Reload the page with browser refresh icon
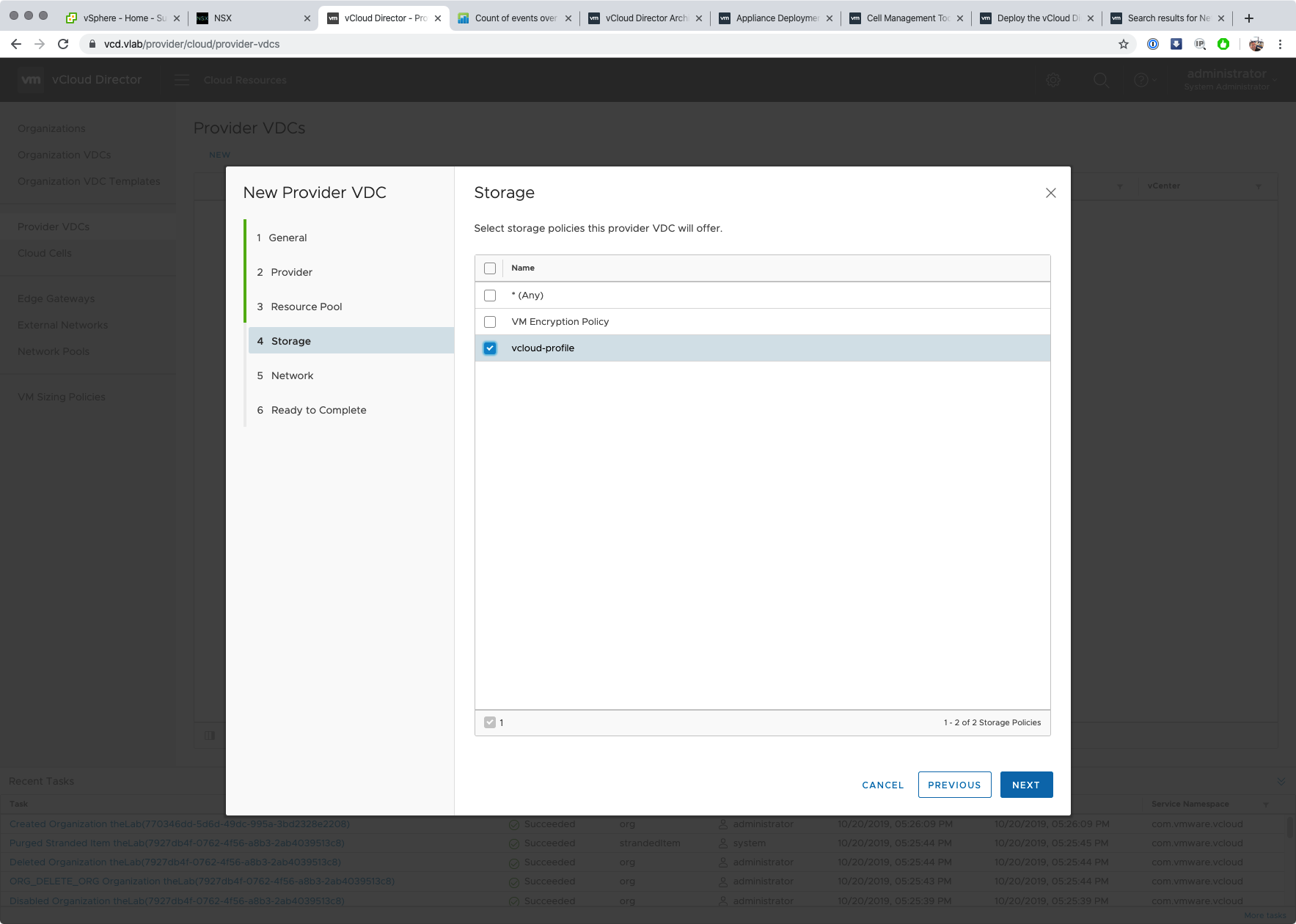 63,44
